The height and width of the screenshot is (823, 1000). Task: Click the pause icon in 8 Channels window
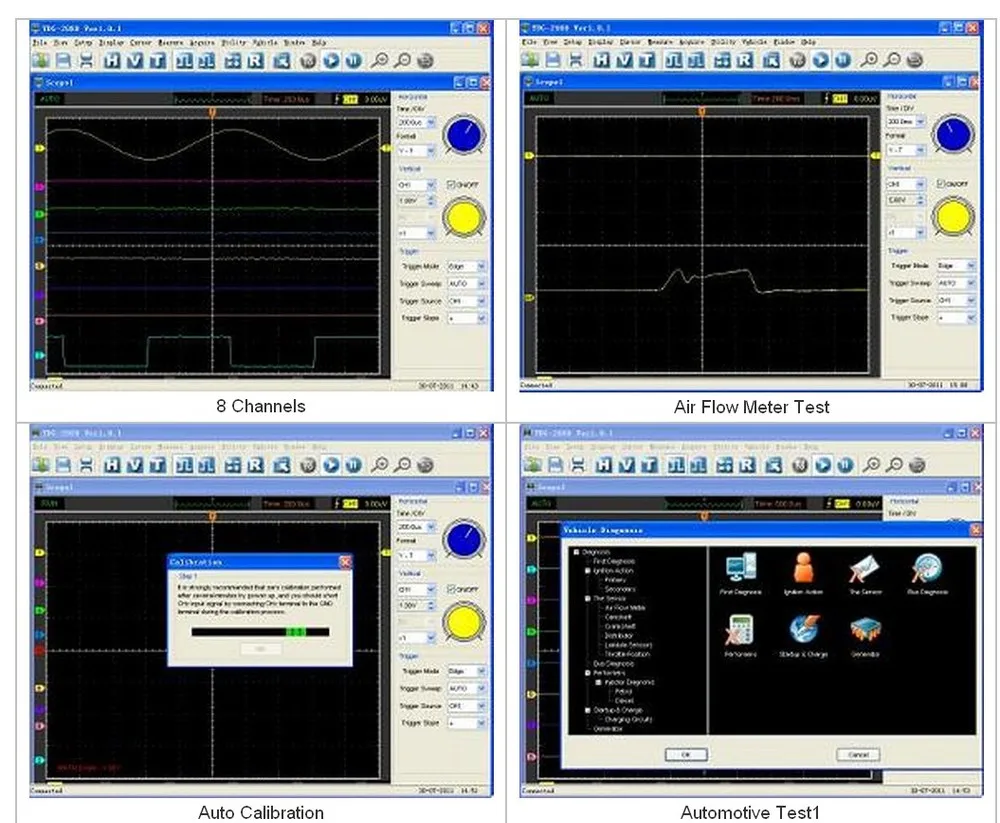[x=353, y=61]
